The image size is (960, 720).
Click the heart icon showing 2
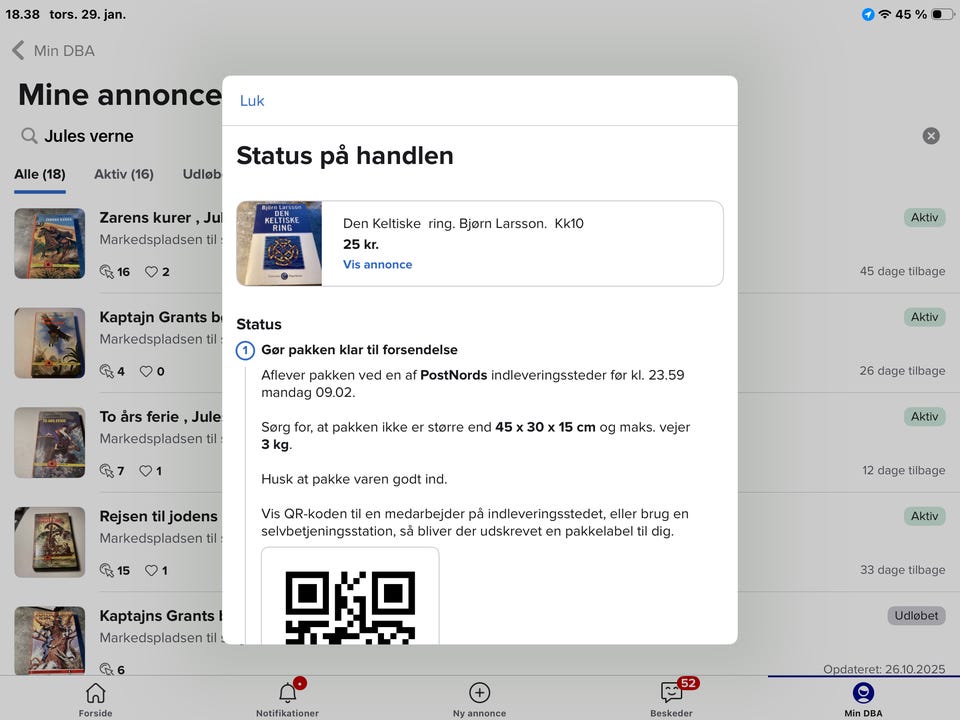click(151, 271)
